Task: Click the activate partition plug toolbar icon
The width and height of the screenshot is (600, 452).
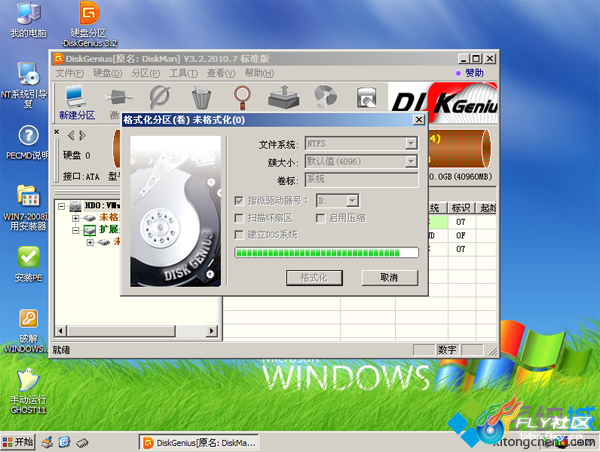Action: (x=118, y=96)
